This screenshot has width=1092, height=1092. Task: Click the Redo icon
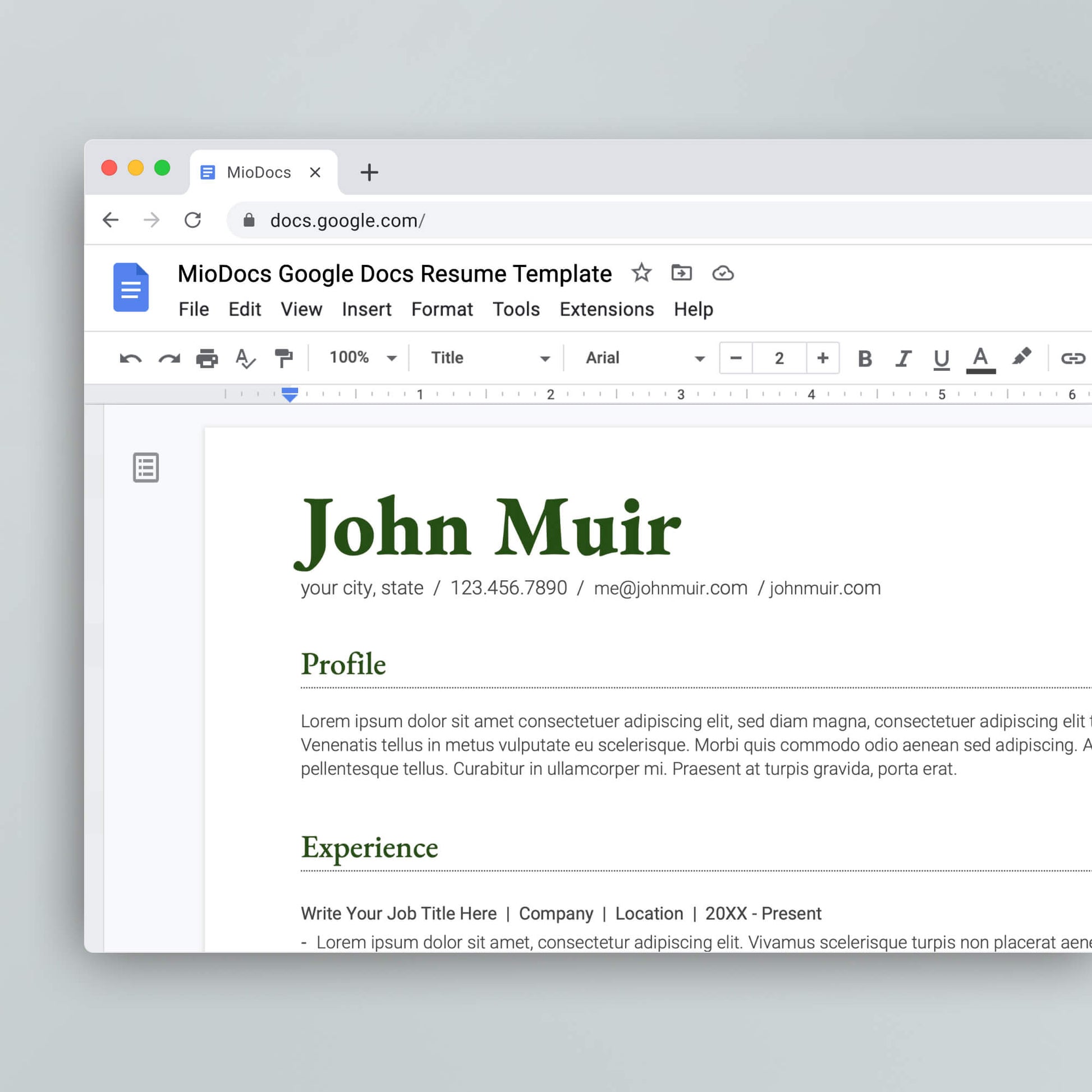(x=169, y=358)
